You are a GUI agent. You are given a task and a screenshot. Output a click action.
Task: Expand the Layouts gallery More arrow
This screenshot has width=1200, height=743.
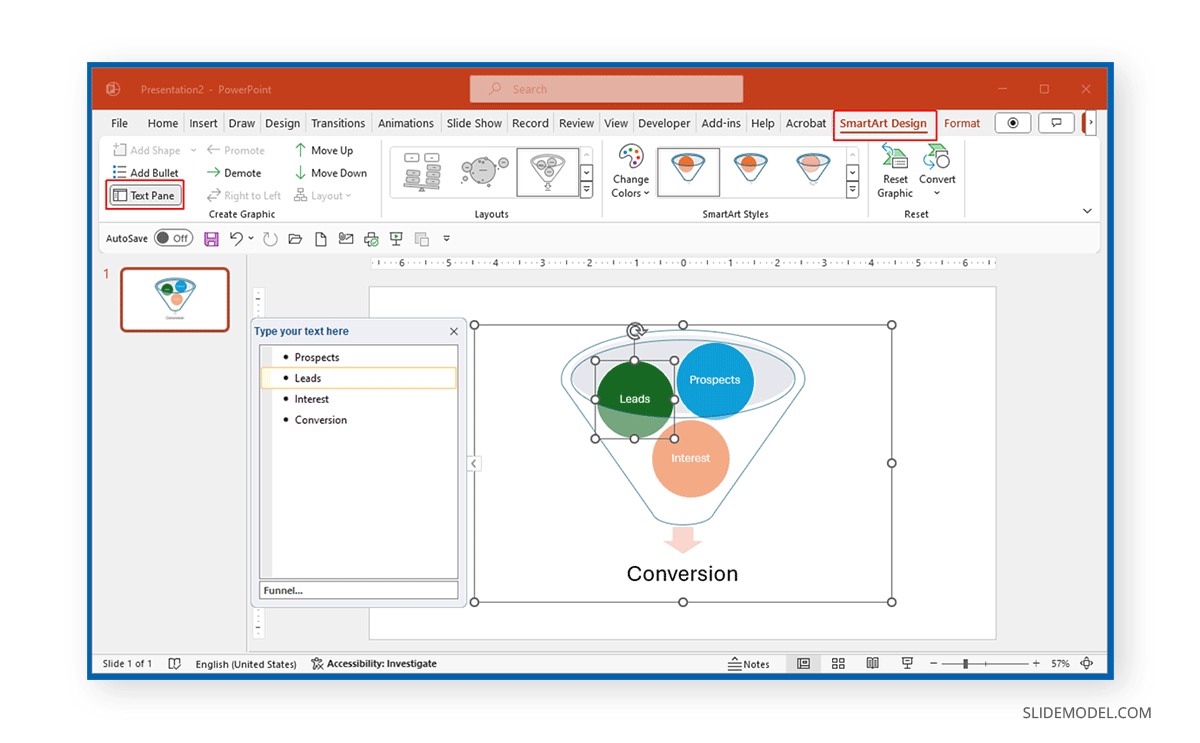point(587,190)
